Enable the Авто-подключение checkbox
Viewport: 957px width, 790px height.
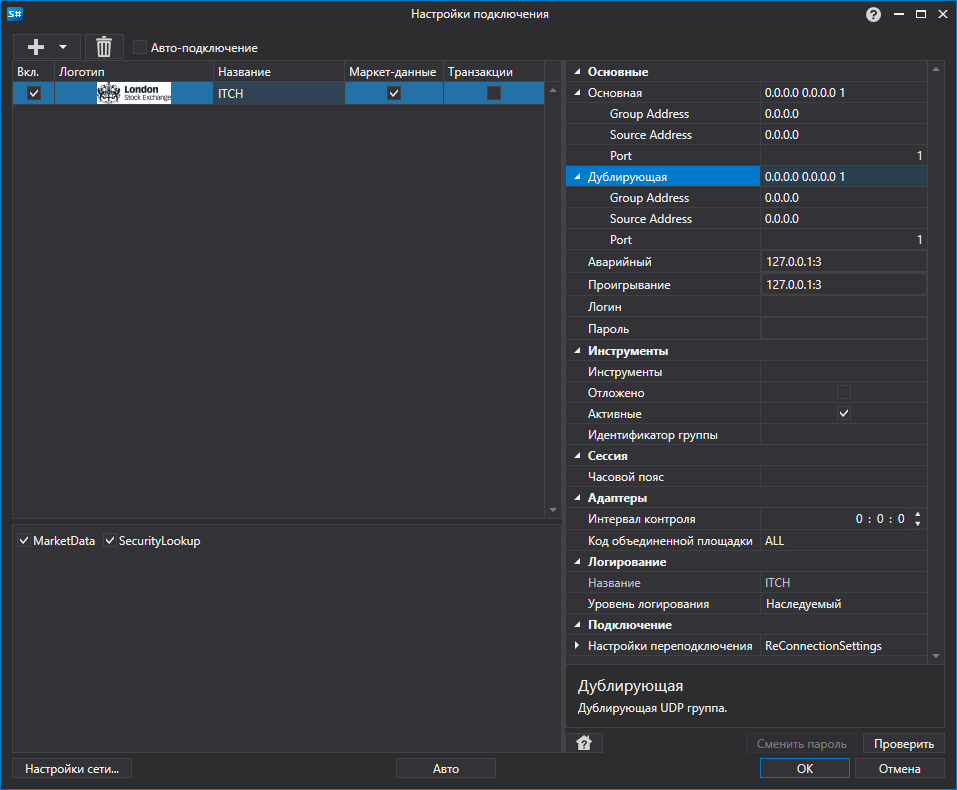coord(140,47)
